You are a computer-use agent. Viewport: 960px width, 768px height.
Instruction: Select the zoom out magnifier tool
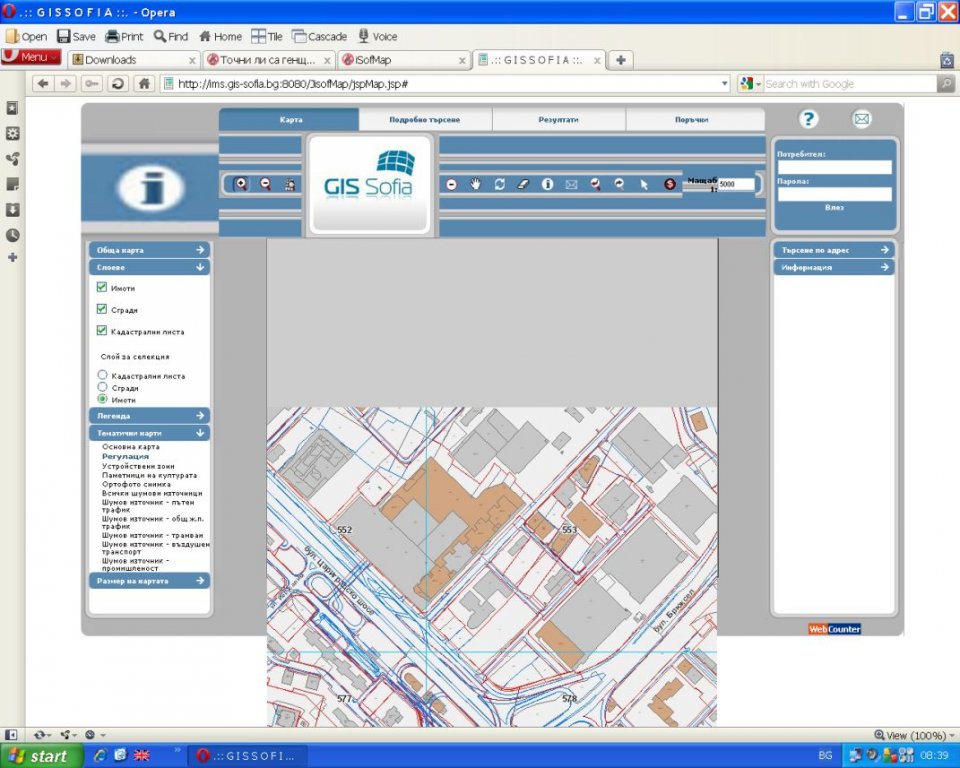(x=266, y=184)
